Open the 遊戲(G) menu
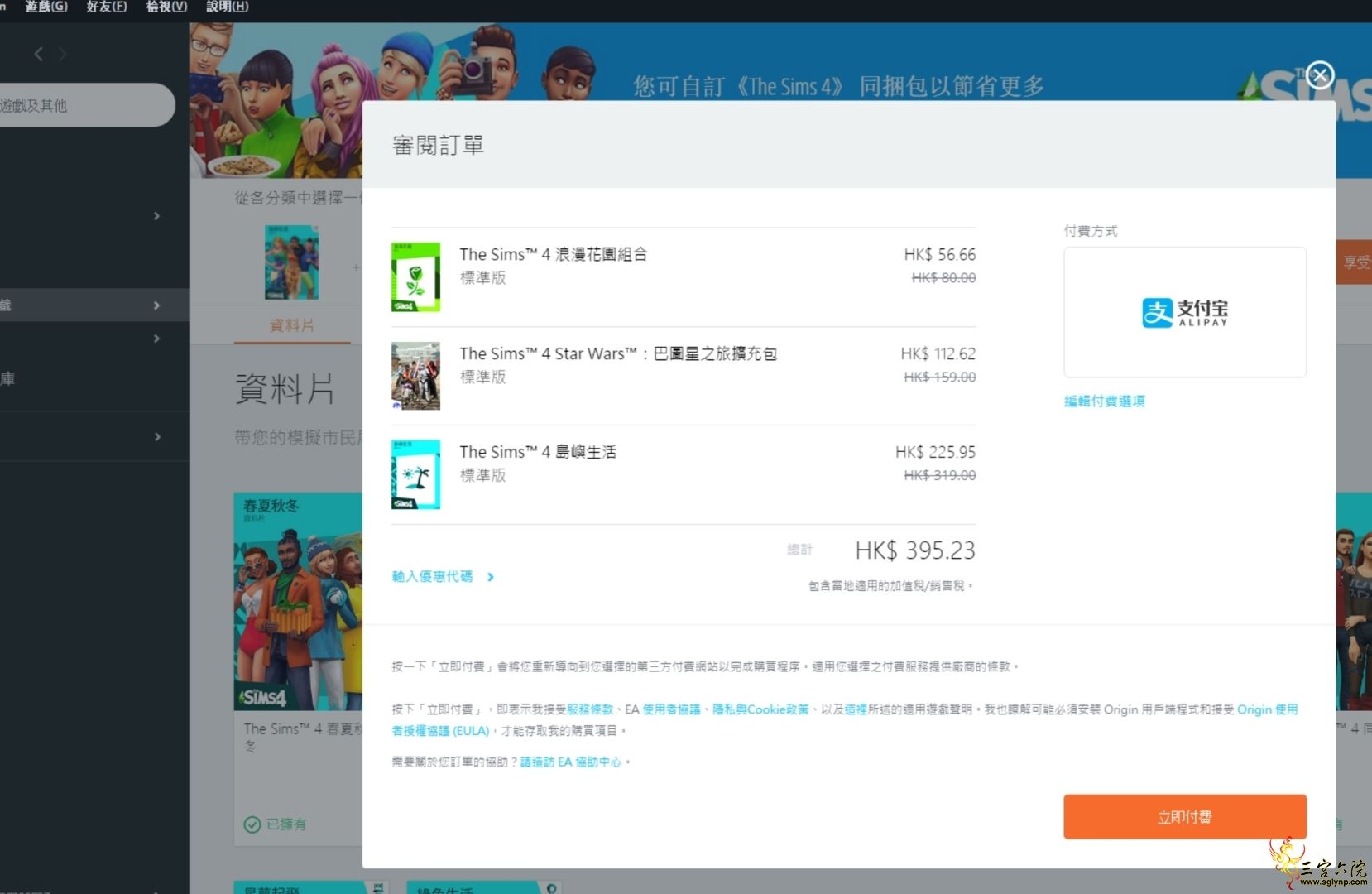 click(46, 7)
